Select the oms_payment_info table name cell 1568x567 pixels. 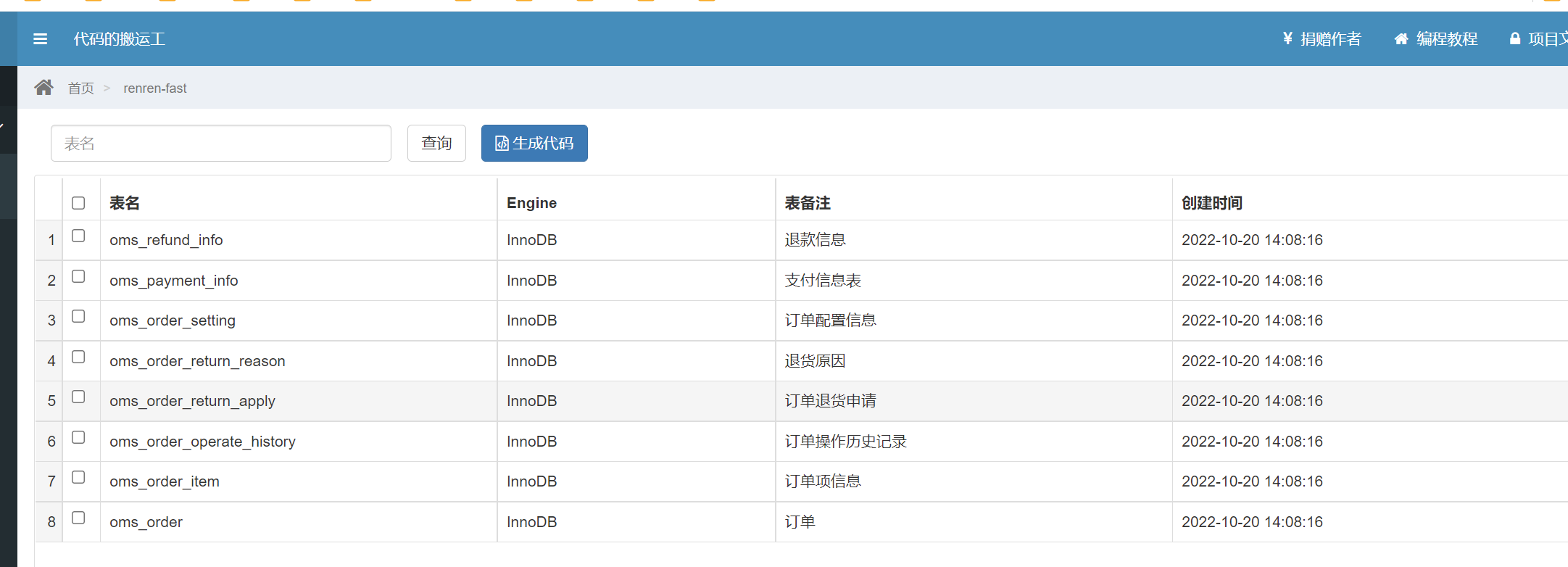[x=299, y=281]
